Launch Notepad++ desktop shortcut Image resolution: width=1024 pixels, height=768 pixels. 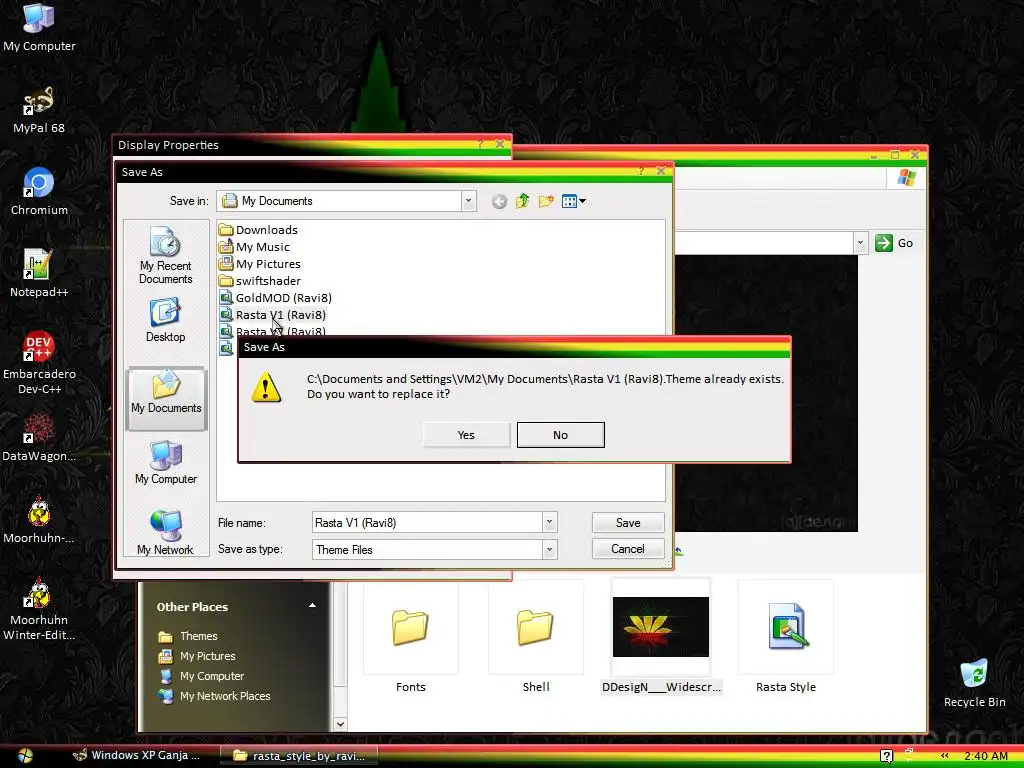[x=39, y=274]
